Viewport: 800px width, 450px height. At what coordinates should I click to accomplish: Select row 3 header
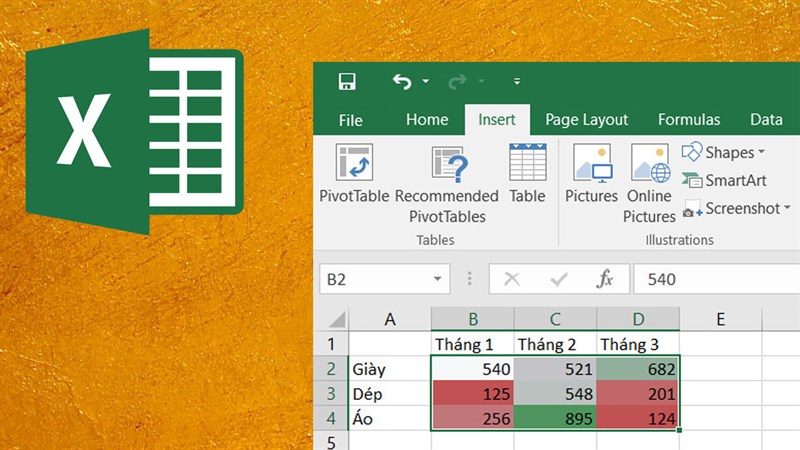tap(331, 393)
